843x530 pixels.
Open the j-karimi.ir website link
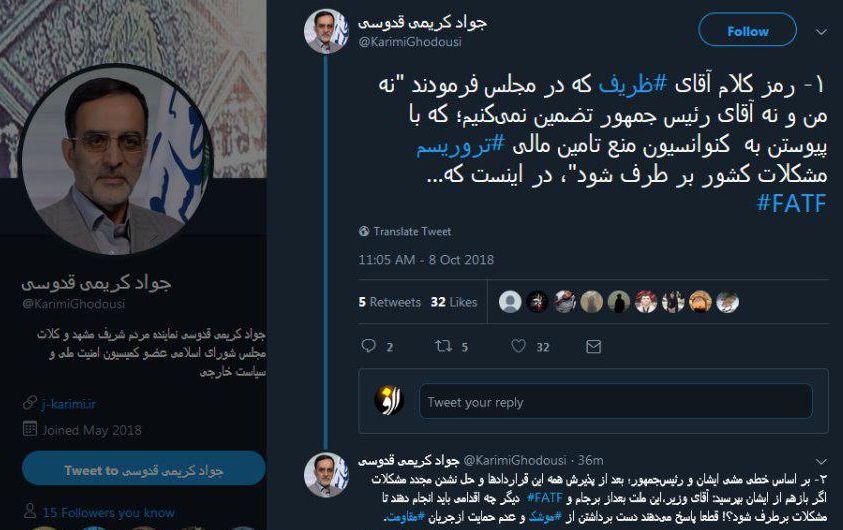pyautogui.click(x=69, y=404)
